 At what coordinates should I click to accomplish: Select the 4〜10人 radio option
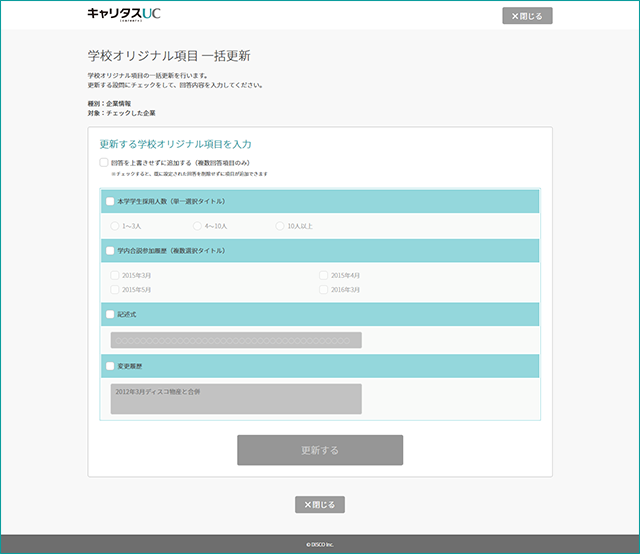(196, 226)
